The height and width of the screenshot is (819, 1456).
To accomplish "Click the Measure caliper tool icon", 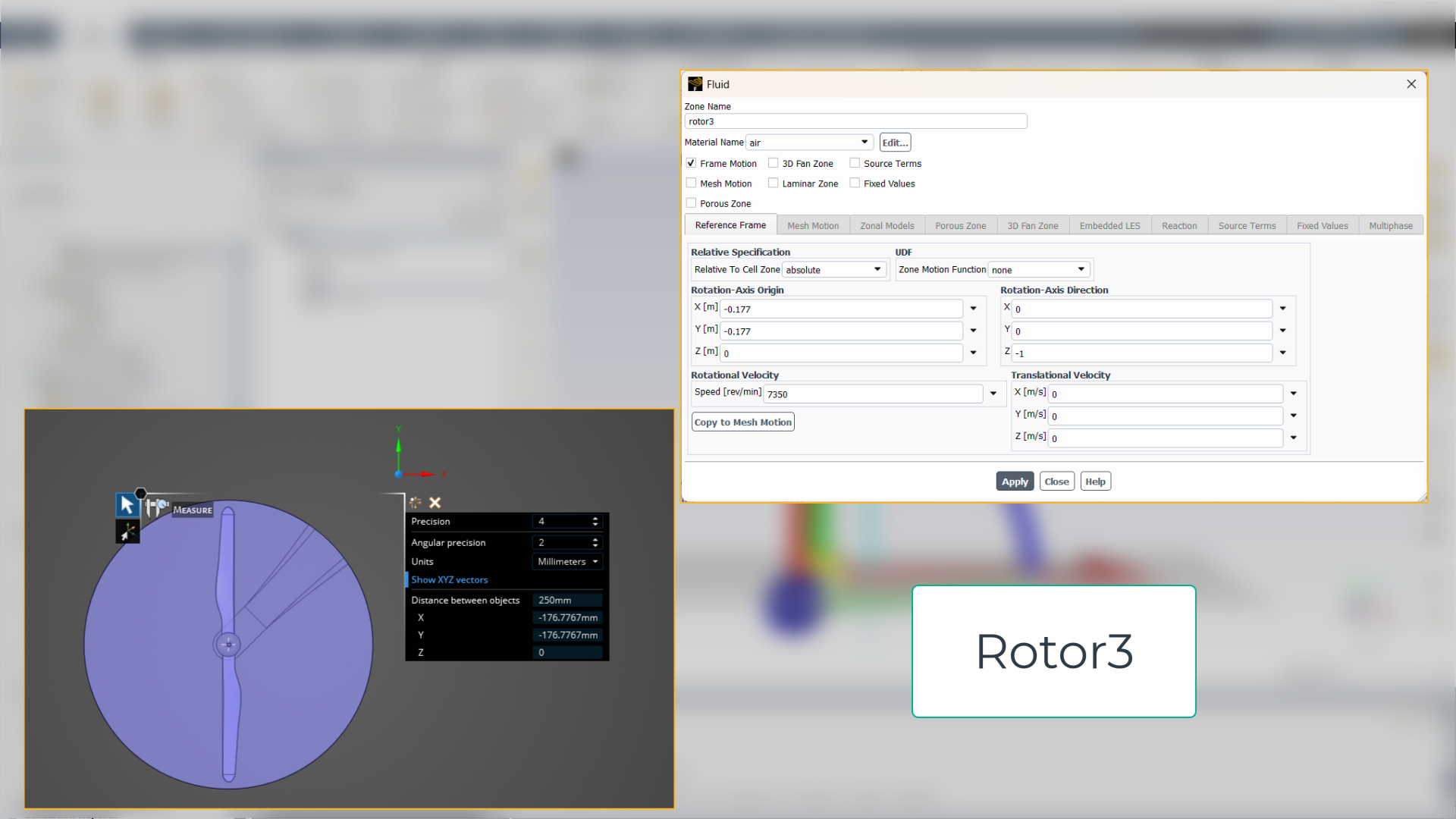I will click(155, 507).
